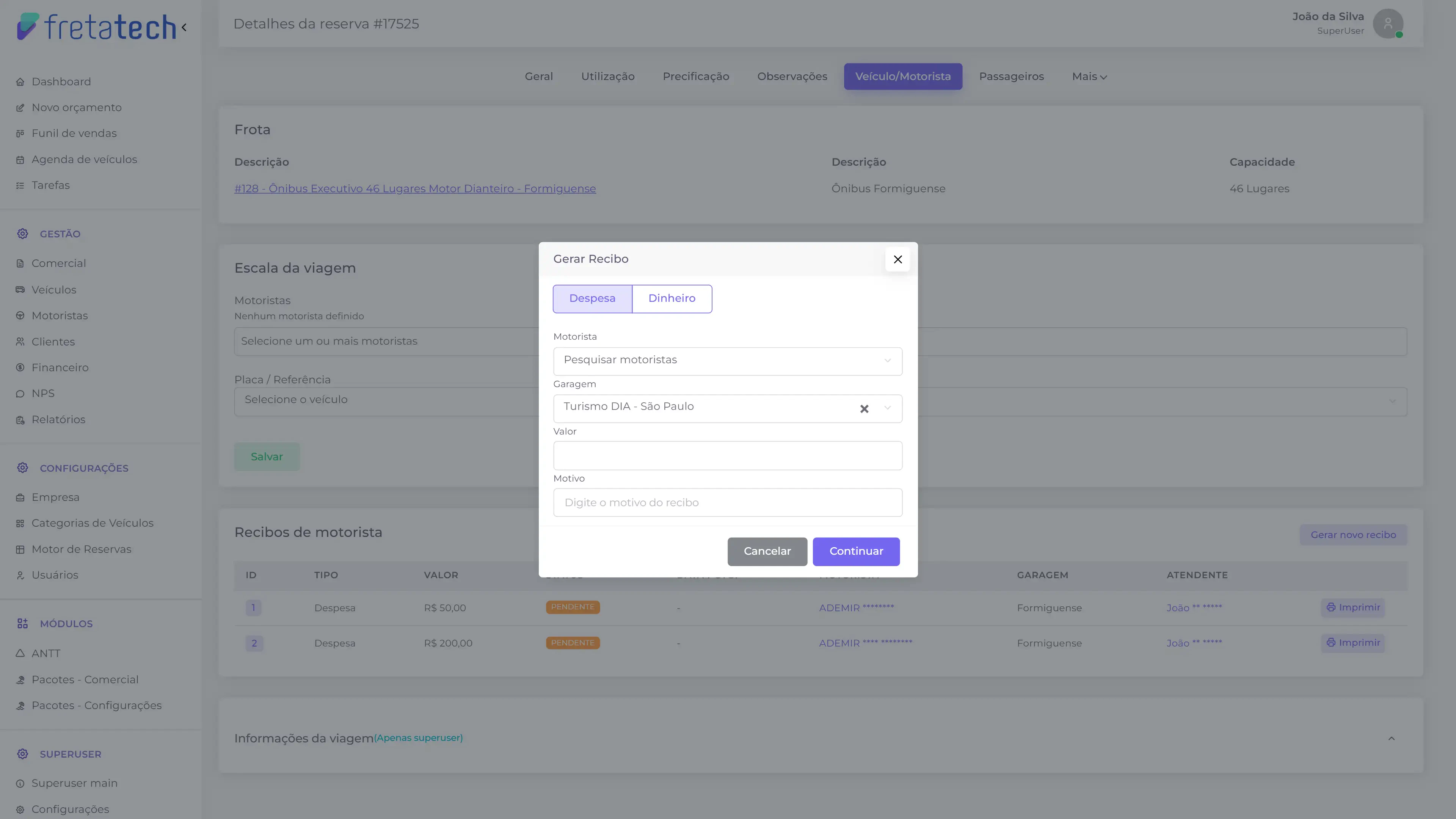Open the ADEMIR driver link in receipt 1
1456x819 pixels.
point(856,608)
